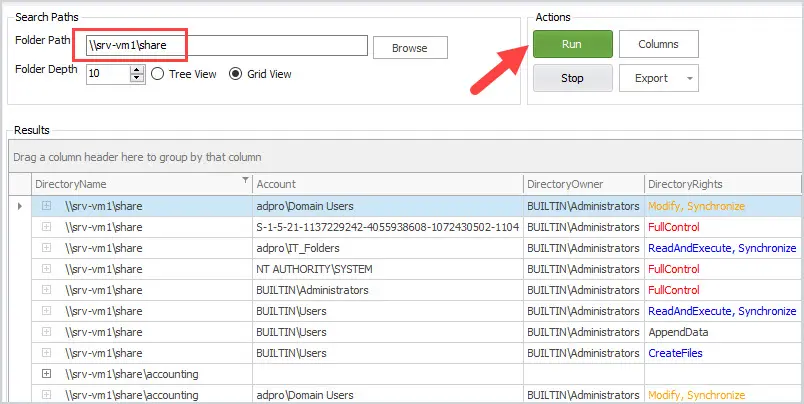Sort by the Account column header
The width and height of the screenshot is (804, 404).
[x=388, y=184]
